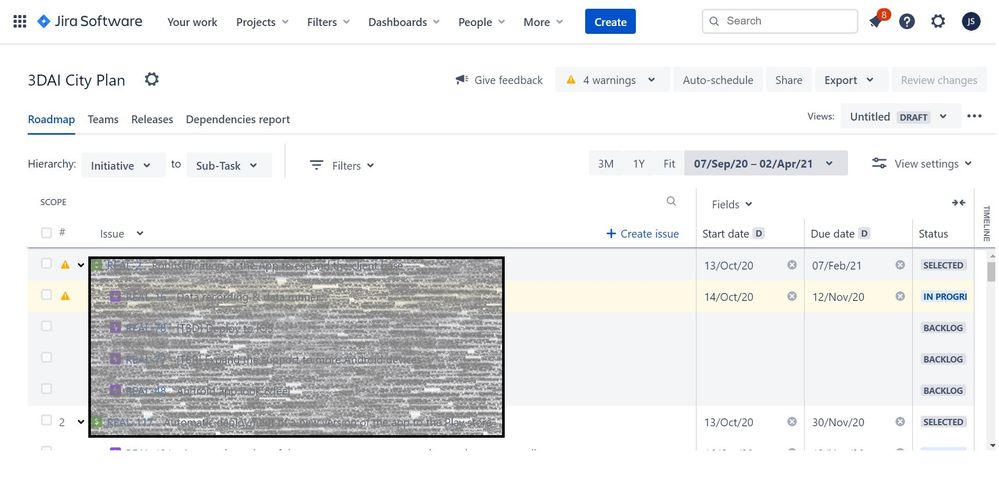Switch to the Roadmap tab
This screenshot has width=999, height=481.
[x=51, y=119]
